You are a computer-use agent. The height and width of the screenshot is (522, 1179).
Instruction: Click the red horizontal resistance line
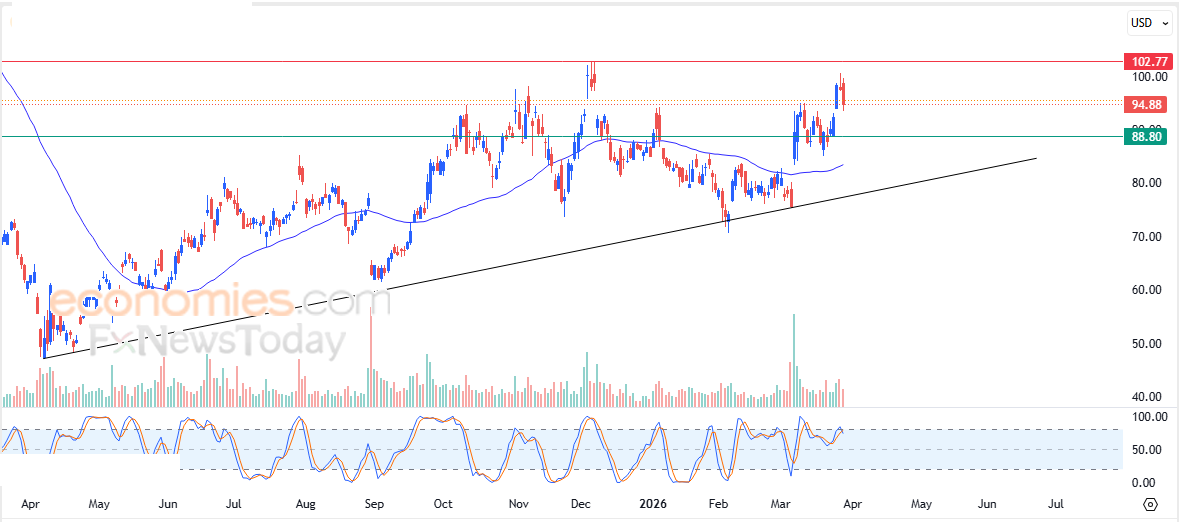tap(560, 61)
